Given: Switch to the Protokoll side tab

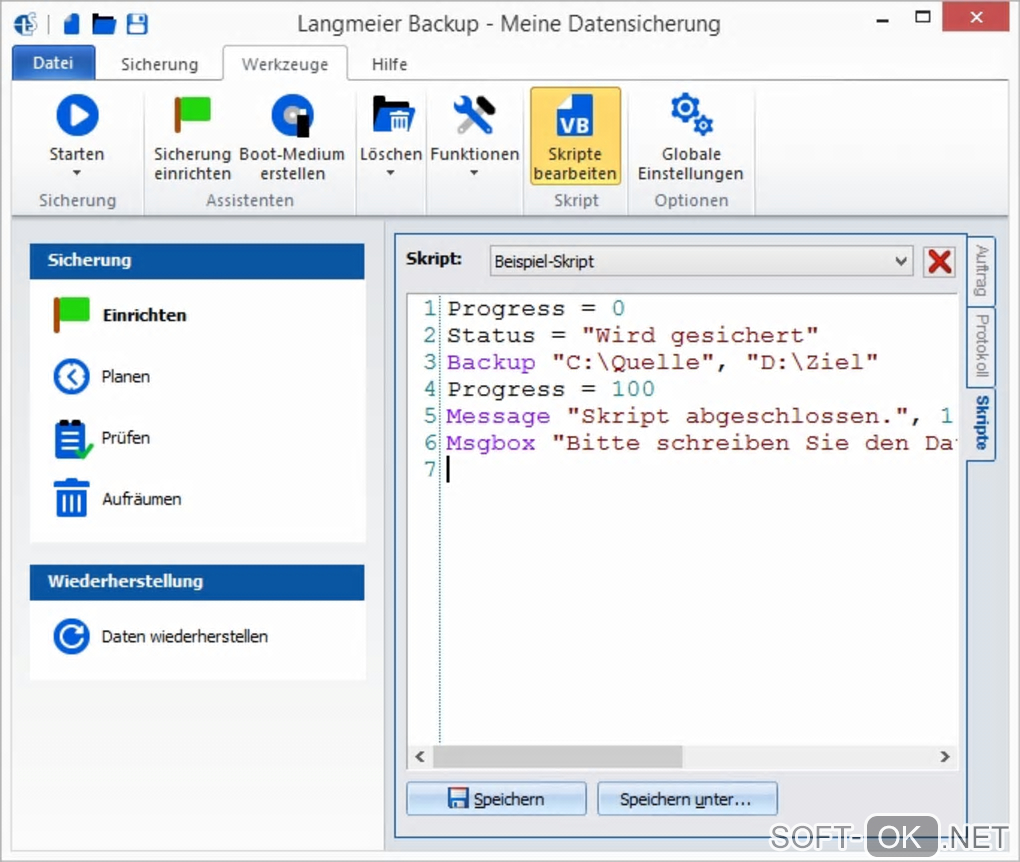Looking at the screenshot, I should [x=982, y=348].
